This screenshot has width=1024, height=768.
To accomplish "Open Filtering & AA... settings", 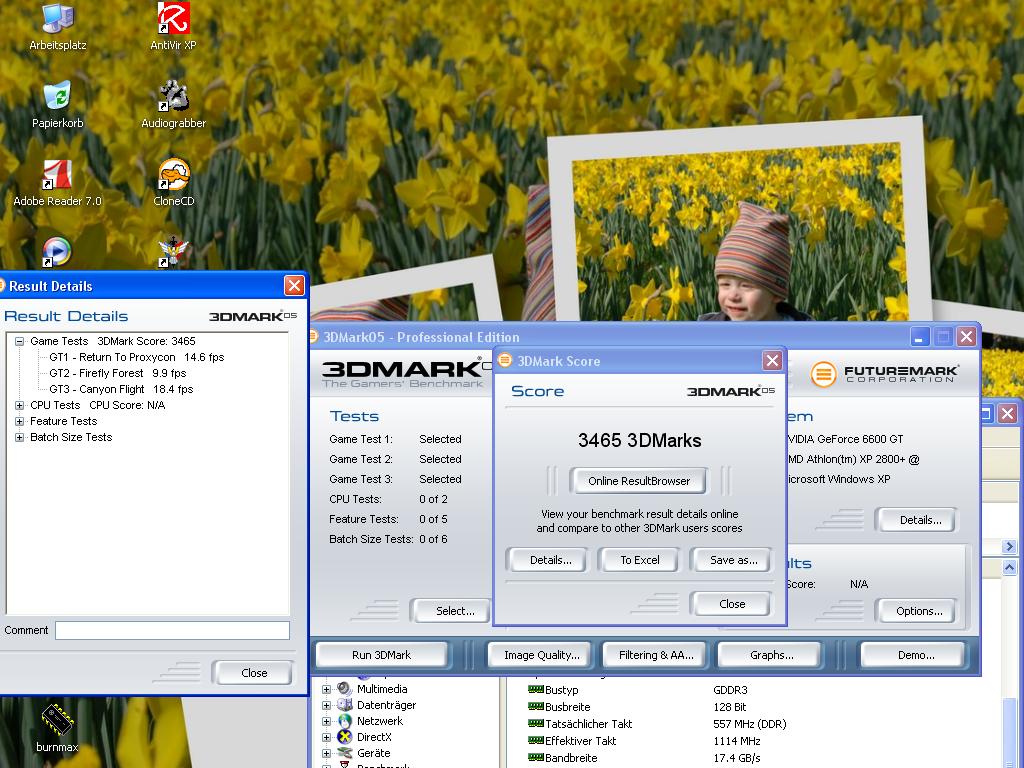I will coord(656,655).
